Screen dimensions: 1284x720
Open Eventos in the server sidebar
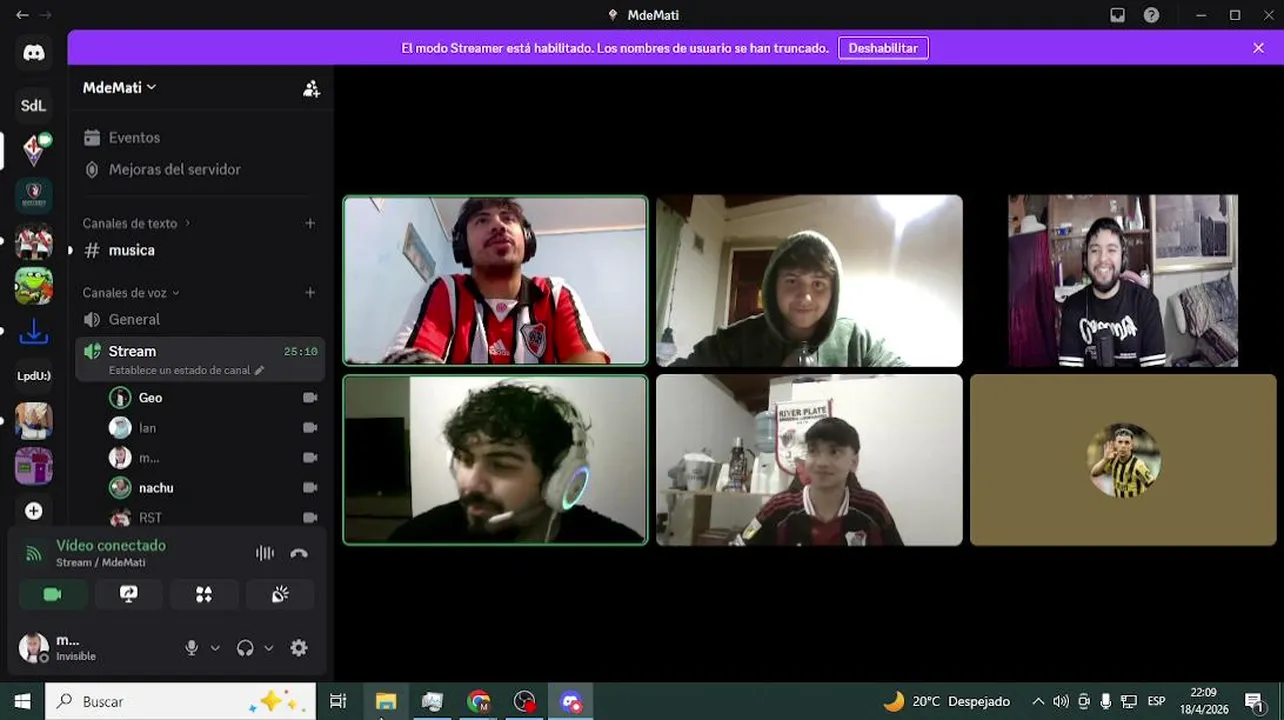click(200, 138)
